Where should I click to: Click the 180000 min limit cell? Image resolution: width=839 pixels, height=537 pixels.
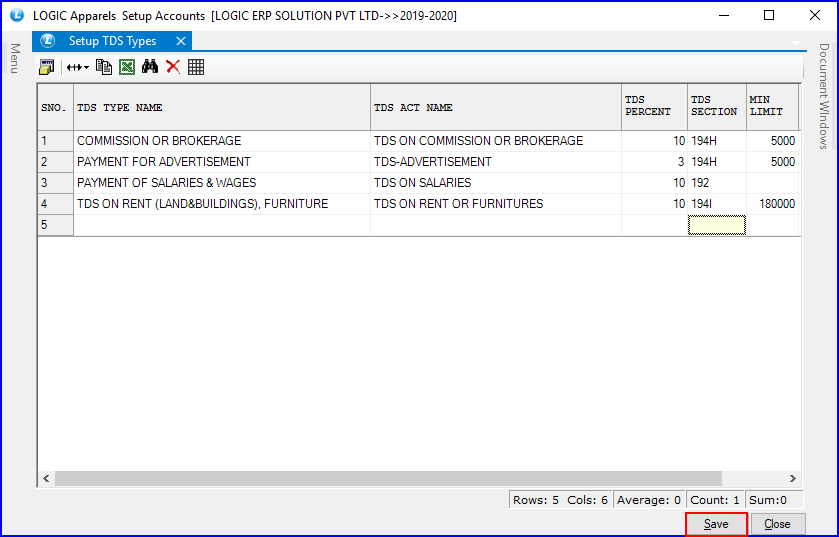coord(772,204)
